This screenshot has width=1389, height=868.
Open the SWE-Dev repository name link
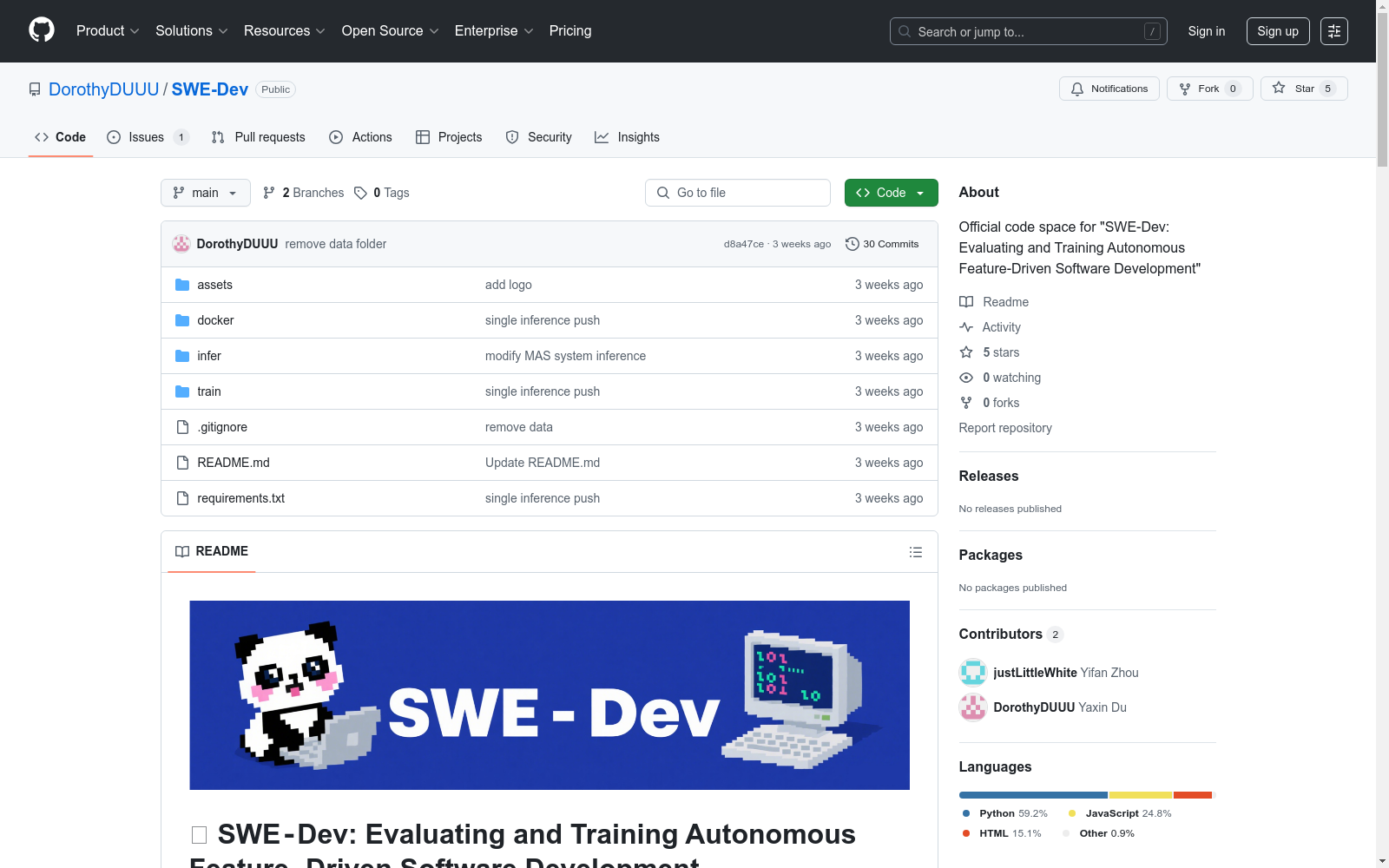point(210,89)
